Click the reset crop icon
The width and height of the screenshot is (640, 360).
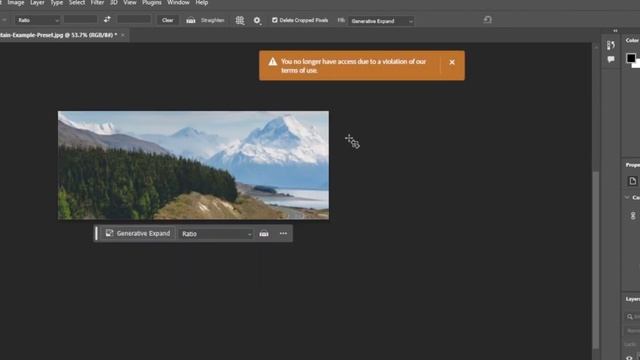pos(487,20)
